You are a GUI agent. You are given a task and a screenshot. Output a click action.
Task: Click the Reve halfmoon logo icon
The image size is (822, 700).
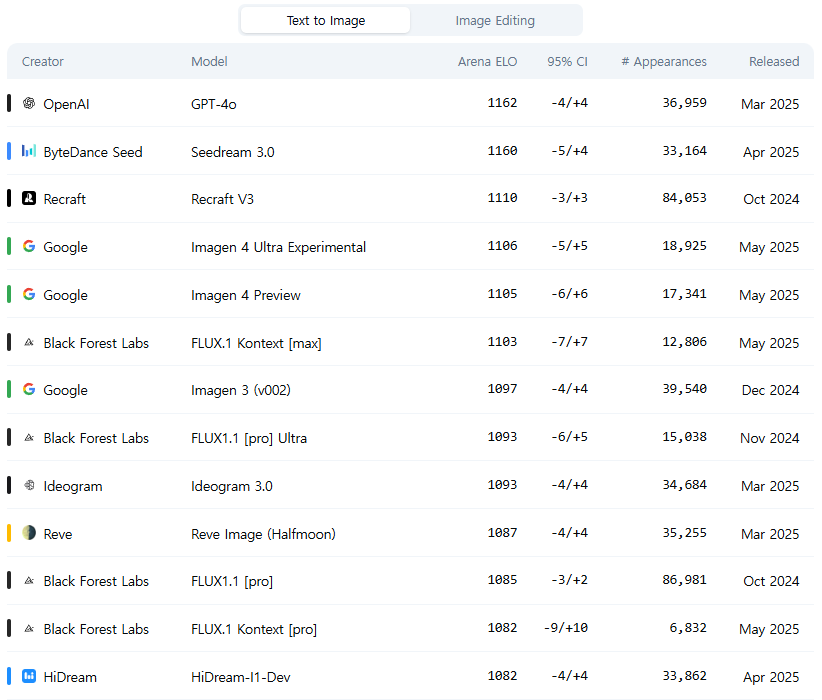pyautogui.click(x=29, y=533)
